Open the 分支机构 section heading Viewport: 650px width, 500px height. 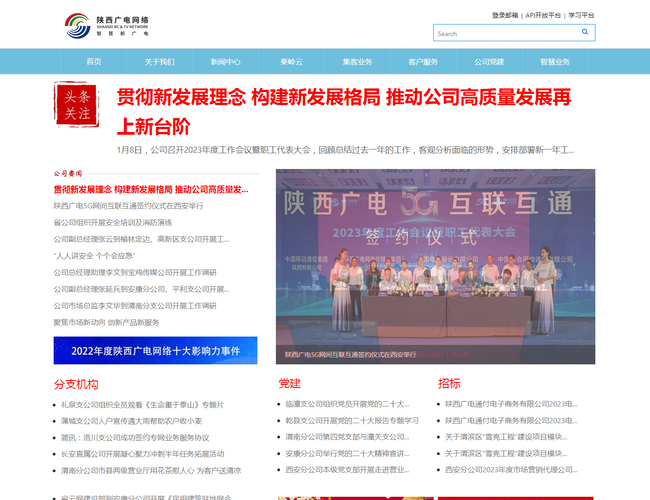tap(76, 384)
